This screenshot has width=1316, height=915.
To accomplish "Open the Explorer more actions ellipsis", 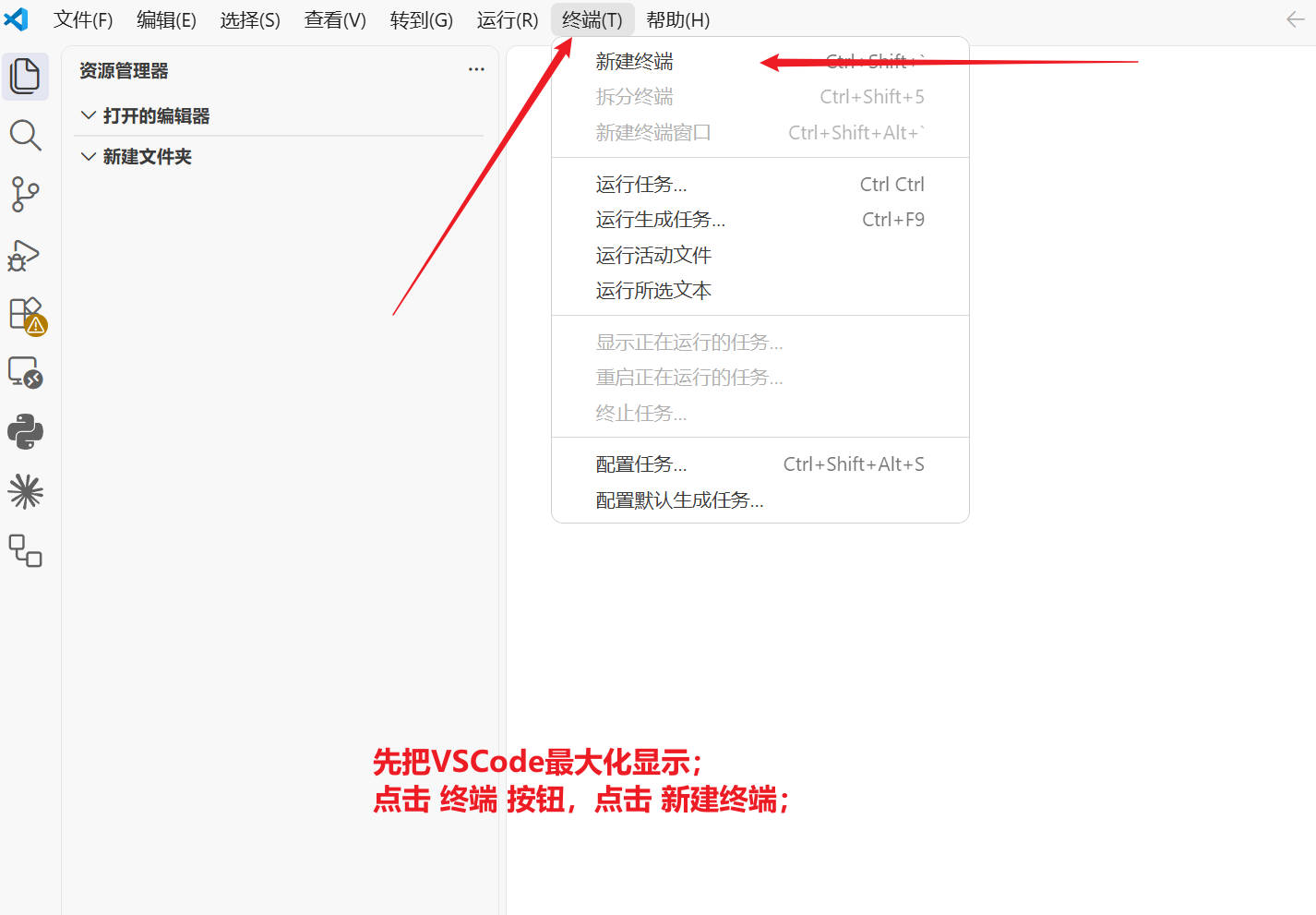I will click(x=476, y=70).
